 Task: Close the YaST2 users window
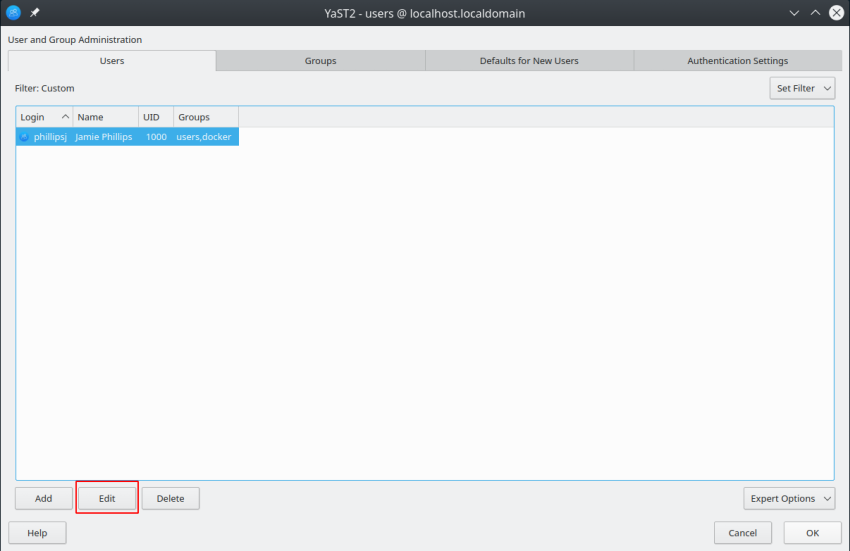836,13
